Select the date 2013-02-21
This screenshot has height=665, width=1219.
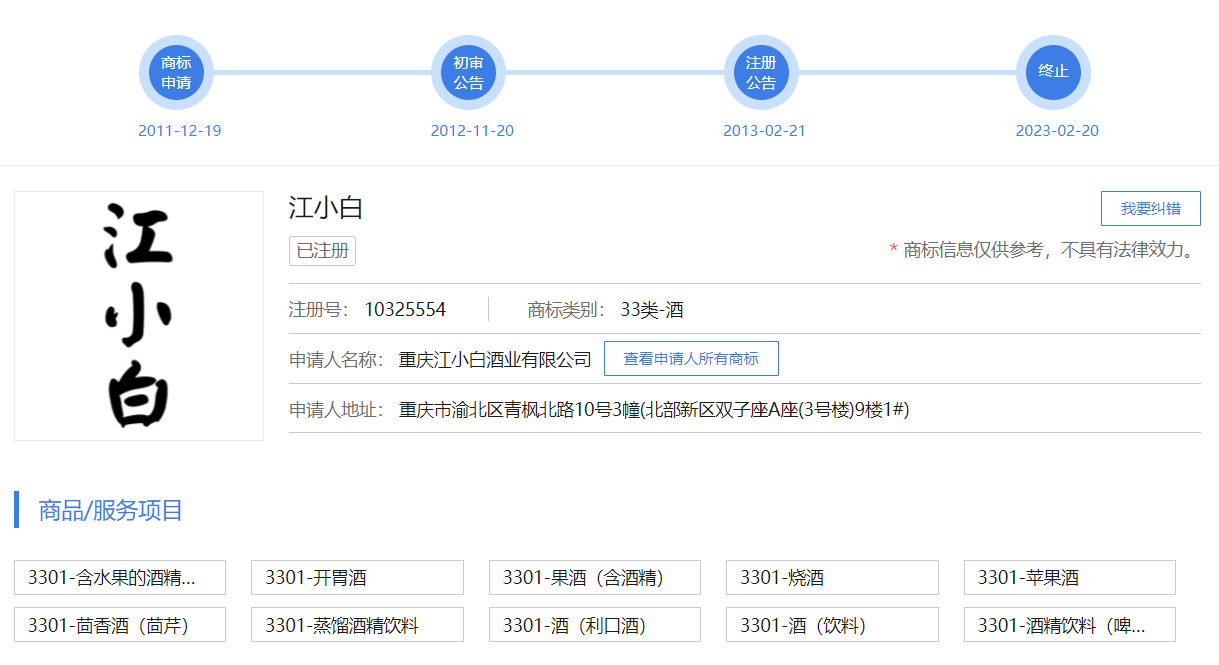(x=764, y=131)
